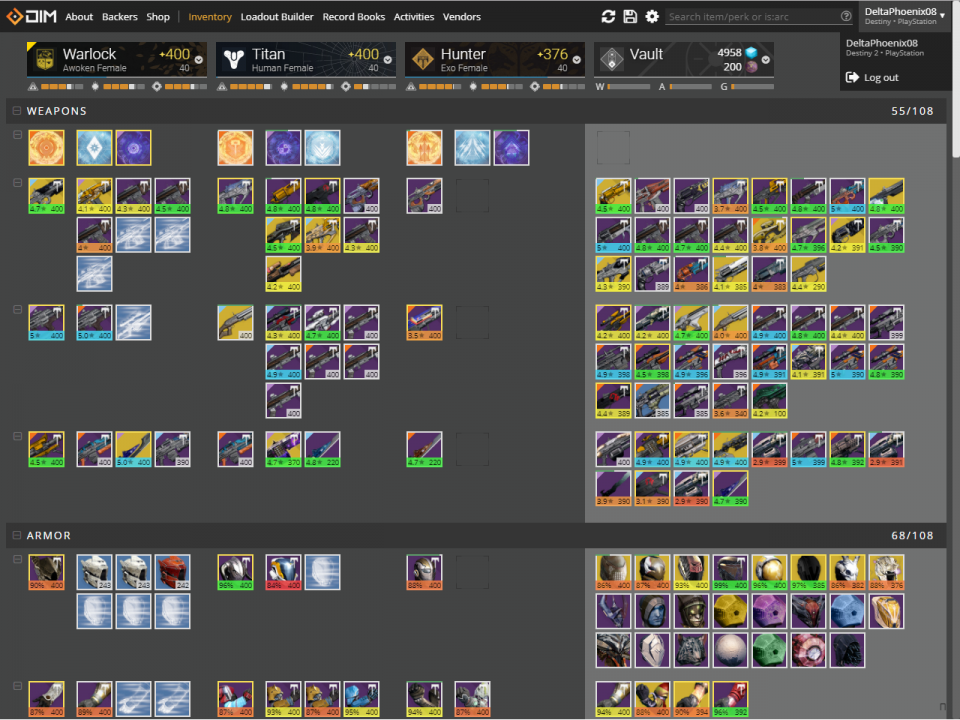The height and width of the screenshot is (720, 960).
Task: Open settings via the gear icon
Action: pos(652,16)
